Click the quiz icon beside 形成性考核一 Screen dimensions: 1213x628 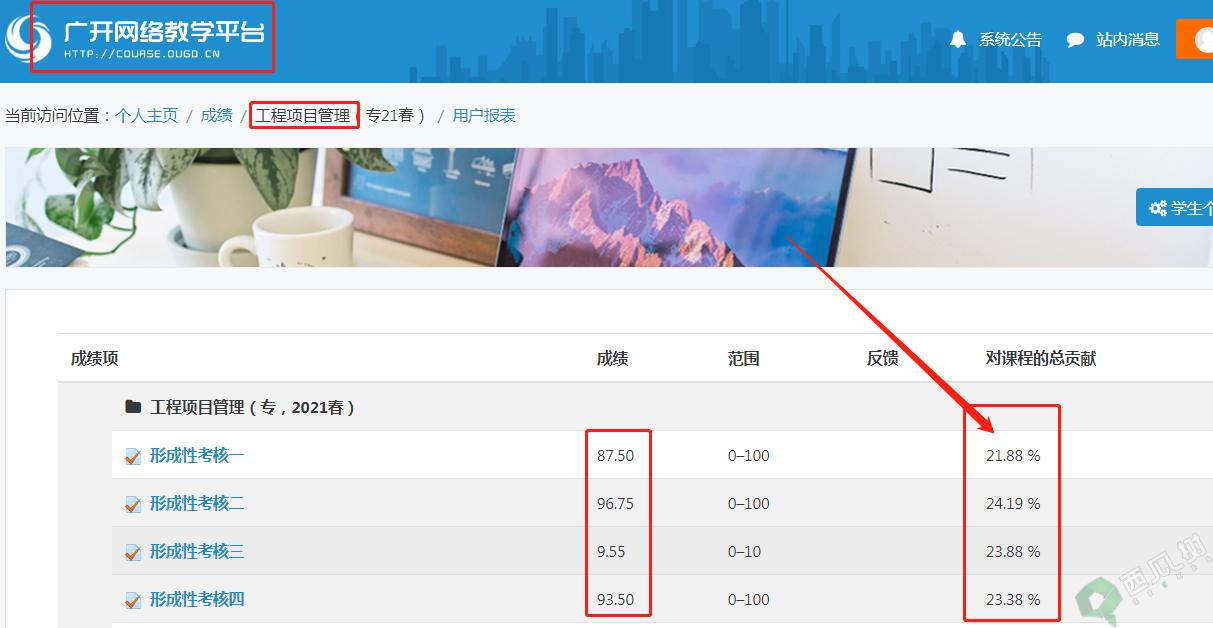(x=133, y=457)
